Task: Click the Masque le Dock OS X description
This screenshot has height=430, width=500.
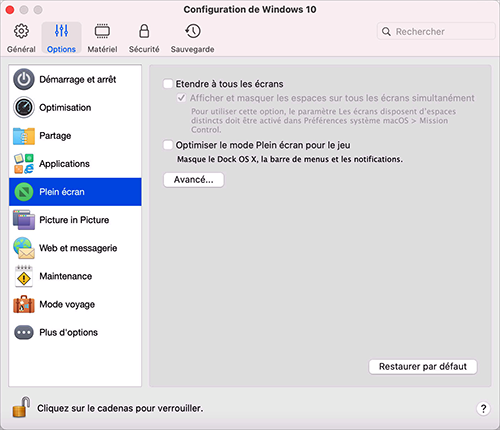Action: (290, 159)
